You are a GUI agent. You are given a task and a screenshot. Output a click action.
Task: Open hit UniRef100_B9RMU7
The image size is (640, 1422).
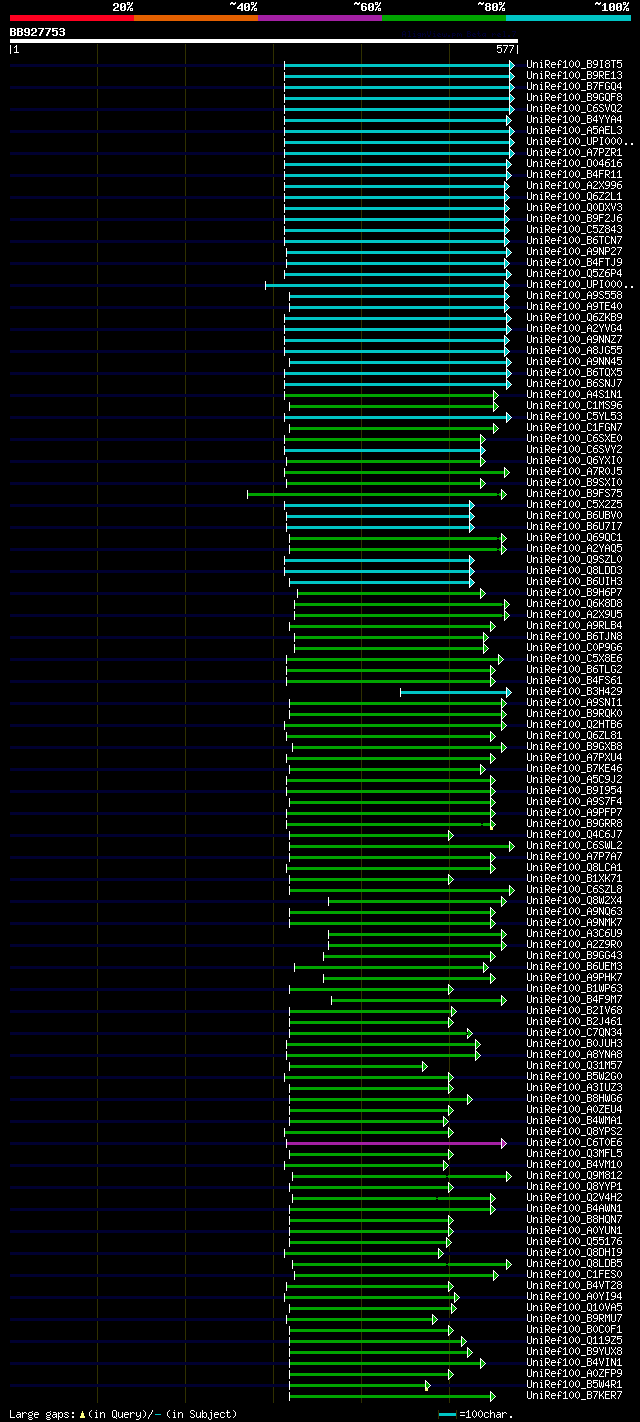pos(574,1318)
